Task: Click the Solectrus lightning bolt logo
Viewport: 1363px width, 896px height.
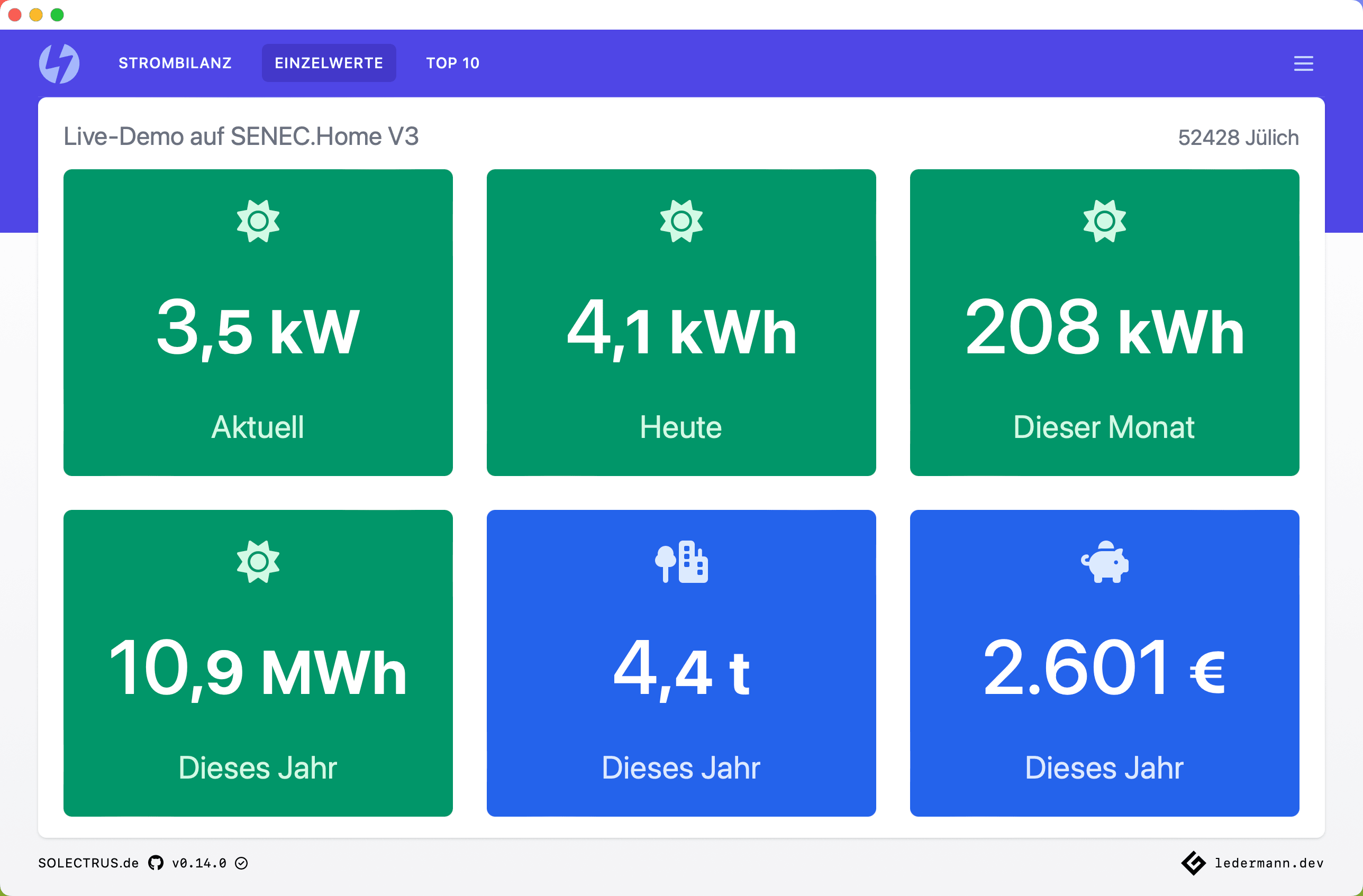Action: [59, 63]
